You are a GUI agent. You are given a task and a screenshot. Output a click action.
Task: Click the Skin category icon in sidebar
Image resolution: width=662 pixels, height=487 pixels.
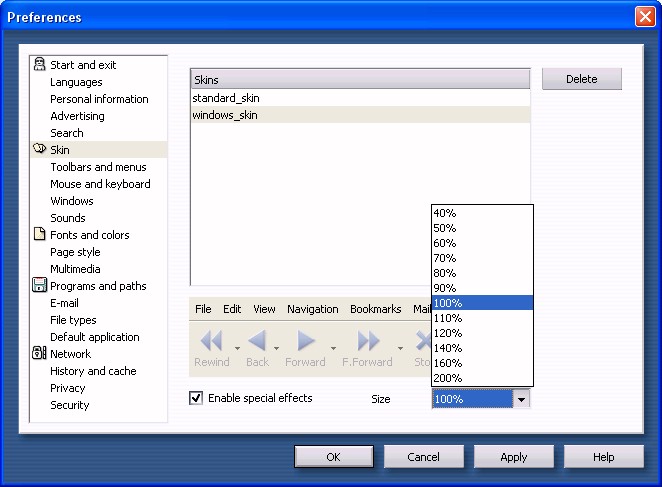pos(40,150)
